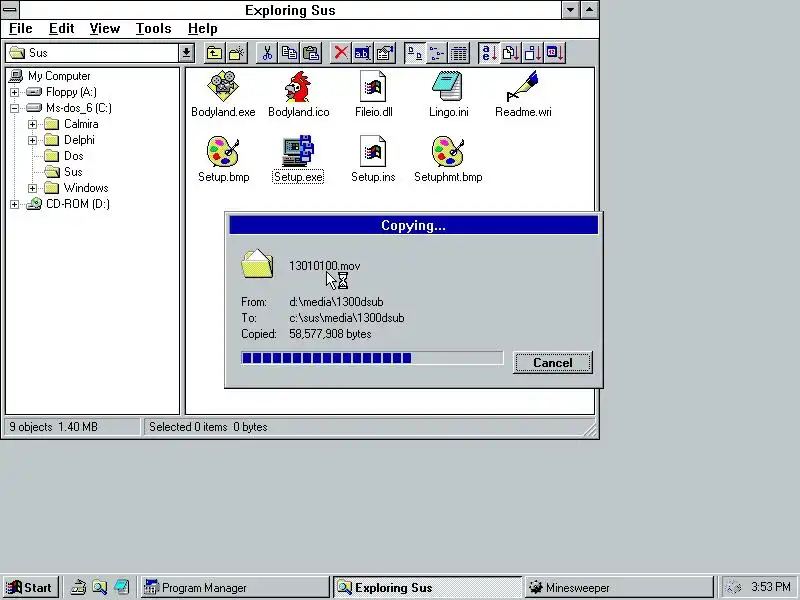The width and height of the screenshot is (800, 600).
Task: Open the Sus folder dropdown arrow
Action: pos(186,53)
